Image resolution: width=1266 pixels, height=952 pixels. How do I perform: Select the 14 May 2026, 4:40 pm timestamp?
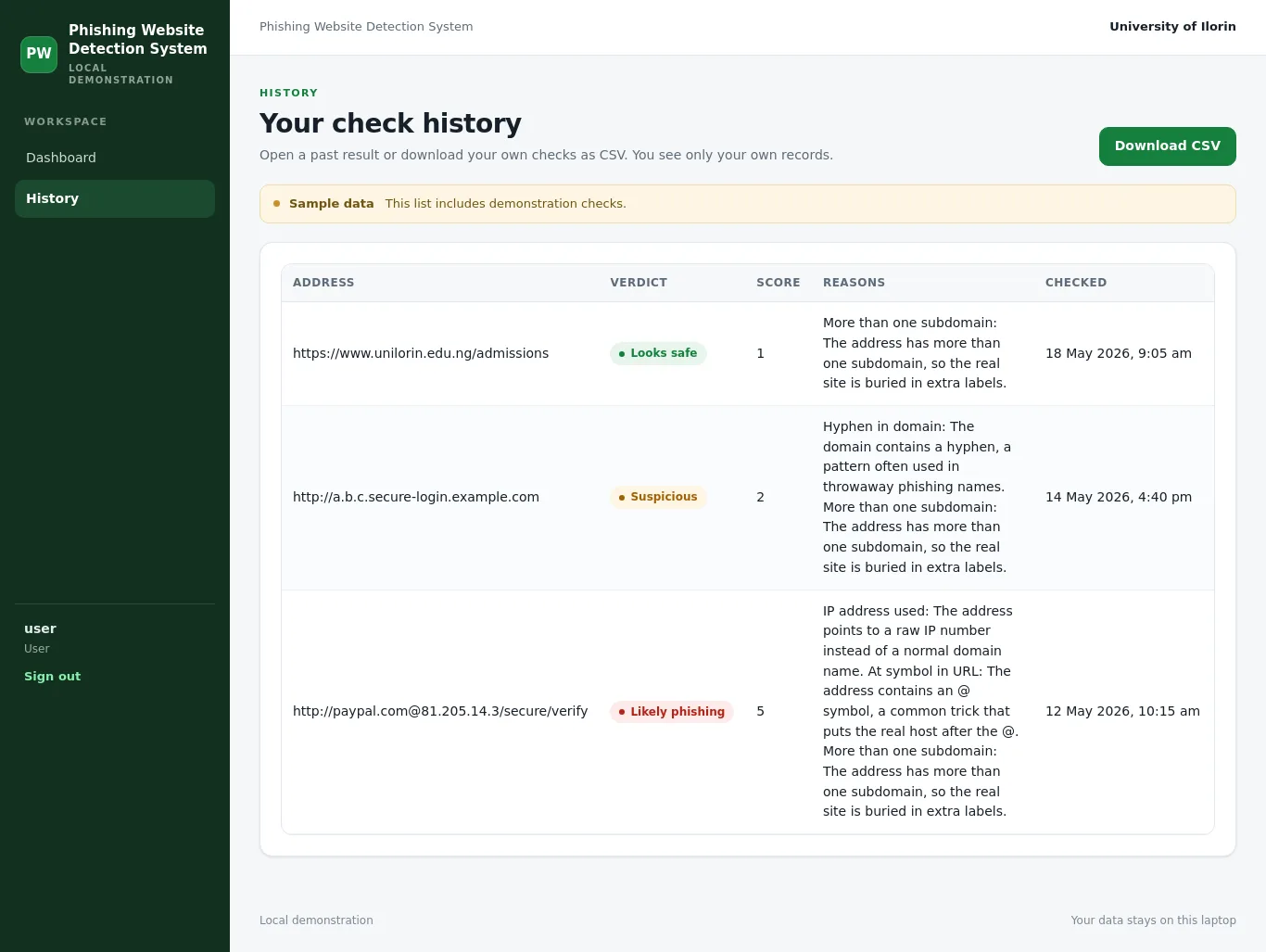[1119, 497]
